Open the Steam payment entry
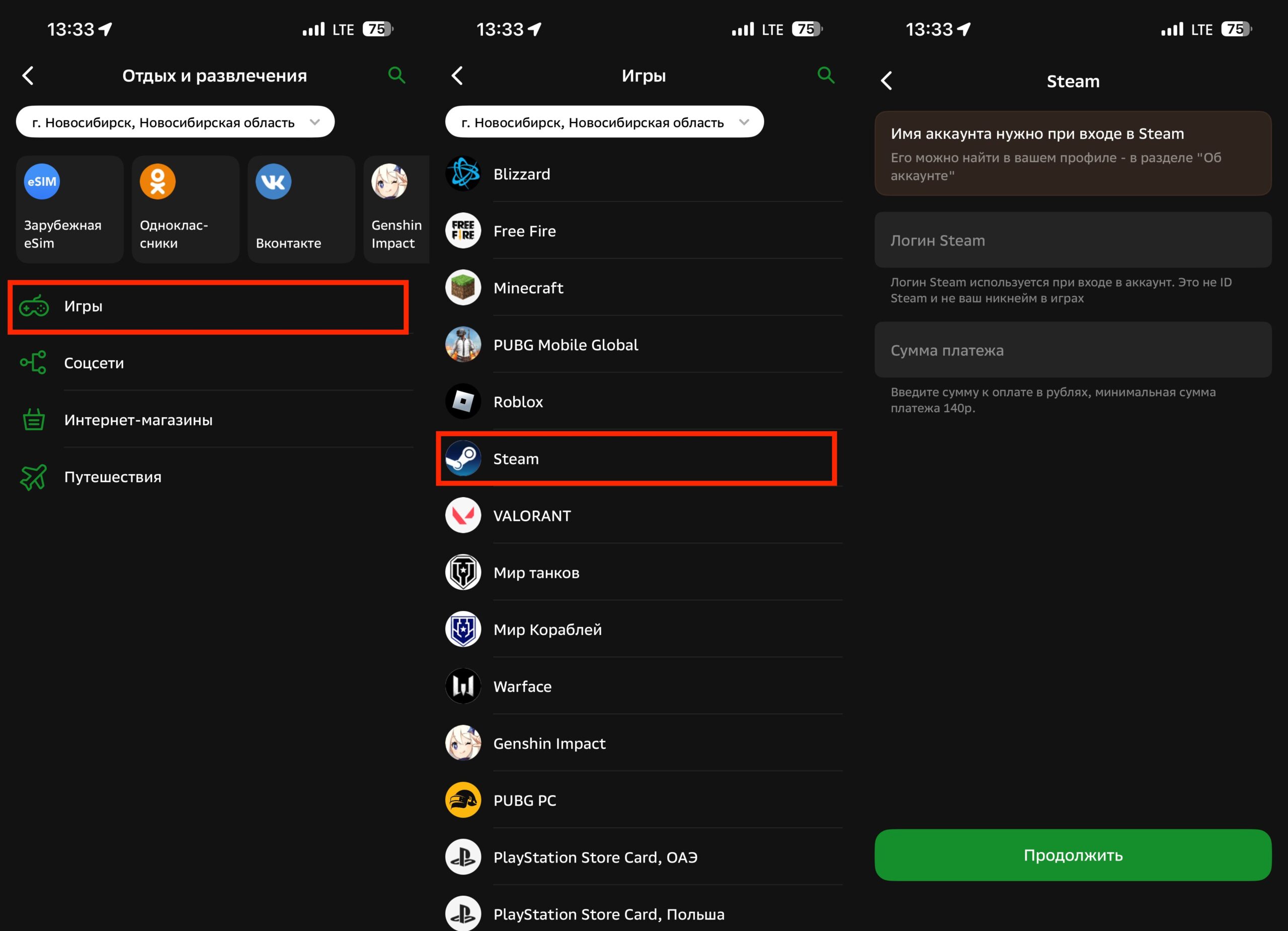Screen dimensions: 1288x931 [x=635, y=459]
